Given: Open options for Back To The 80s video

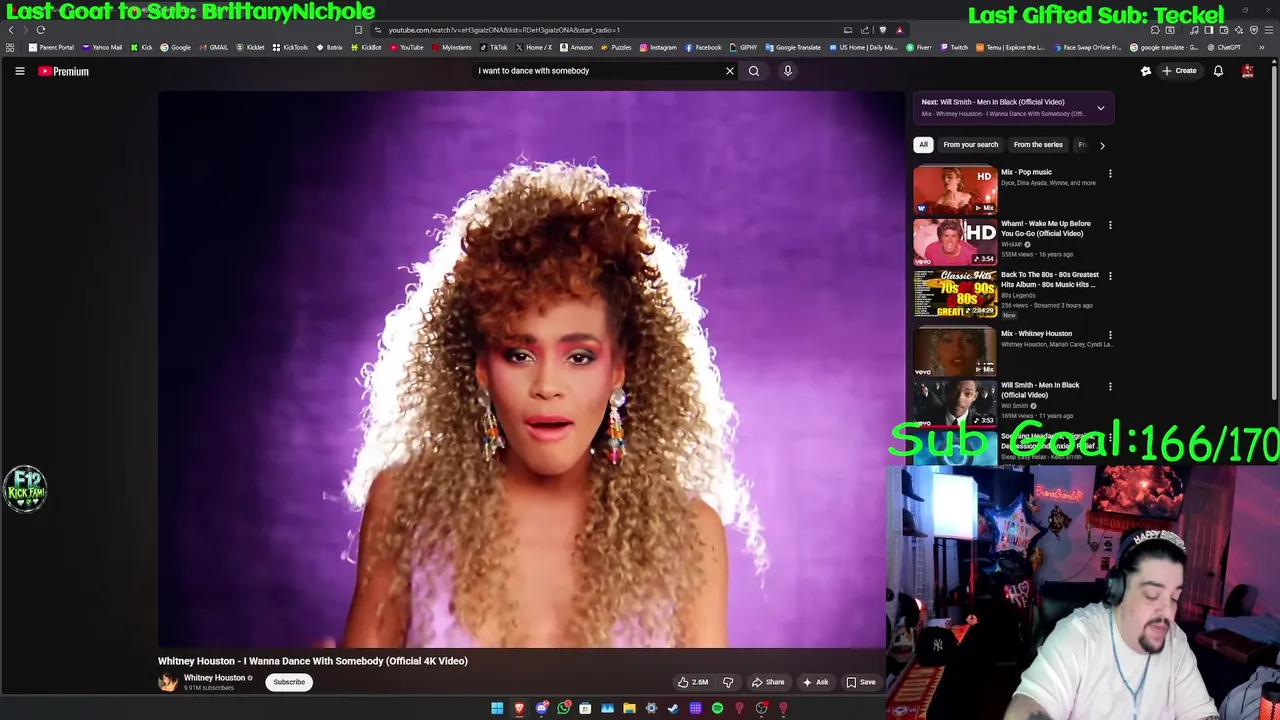Looking at the screenshot, I should pyautogui.click(x=1110, y=276).
